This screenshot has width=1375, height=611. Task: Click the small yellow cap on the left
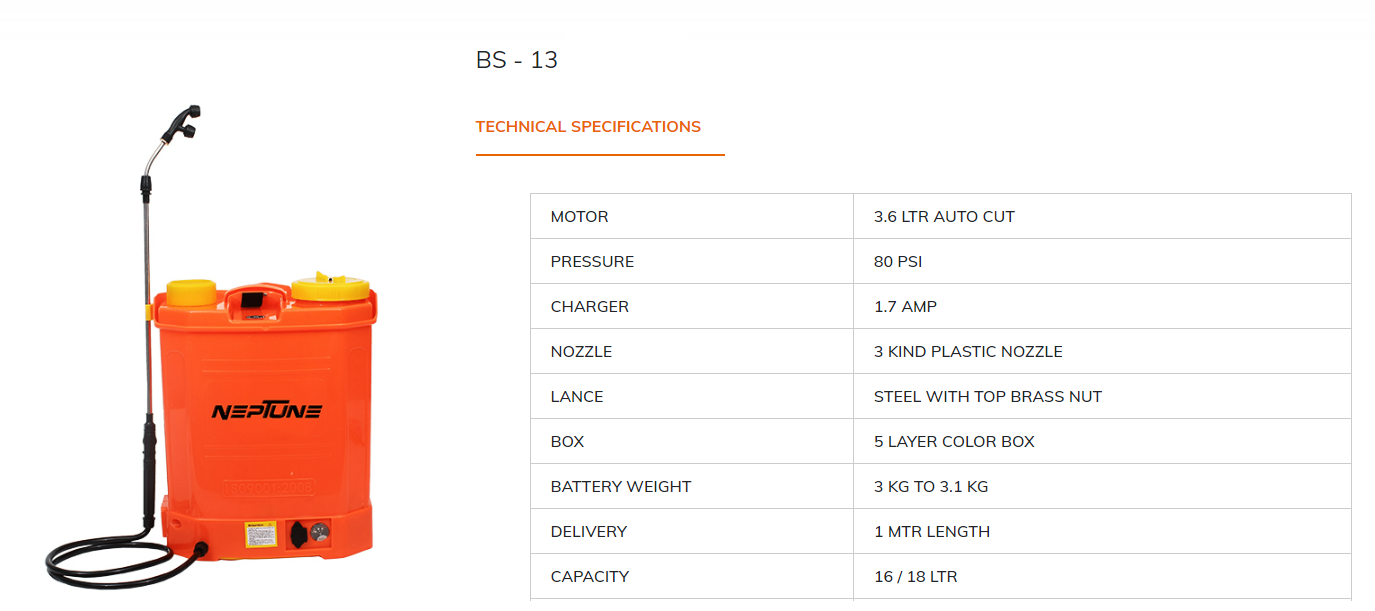[x=191, y=293]
